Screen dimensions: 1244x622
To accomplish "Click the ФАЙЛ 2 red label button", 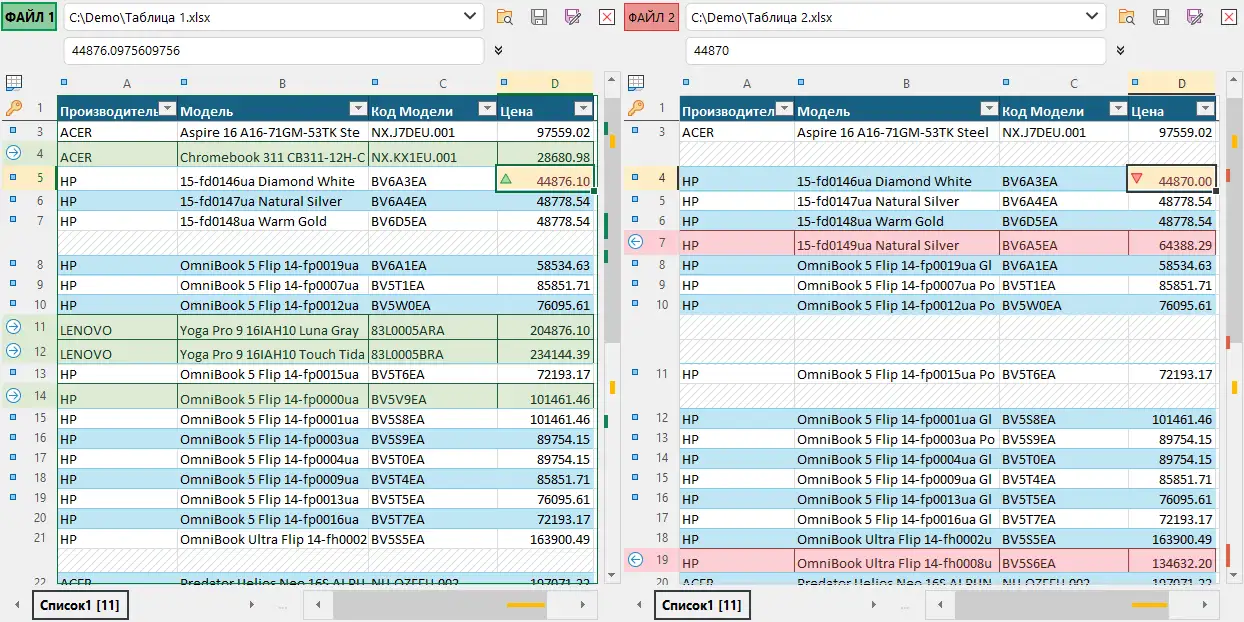I will click(x=652, y=17).
